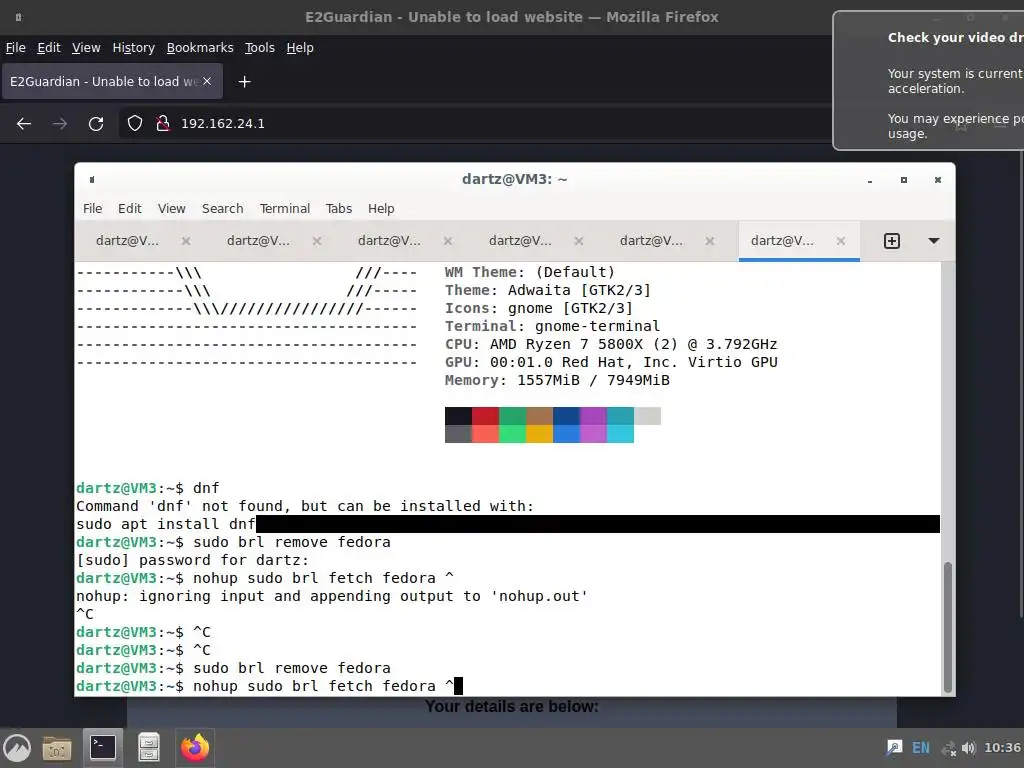Close the active sixth terminal tab

(x=841, y=241)
